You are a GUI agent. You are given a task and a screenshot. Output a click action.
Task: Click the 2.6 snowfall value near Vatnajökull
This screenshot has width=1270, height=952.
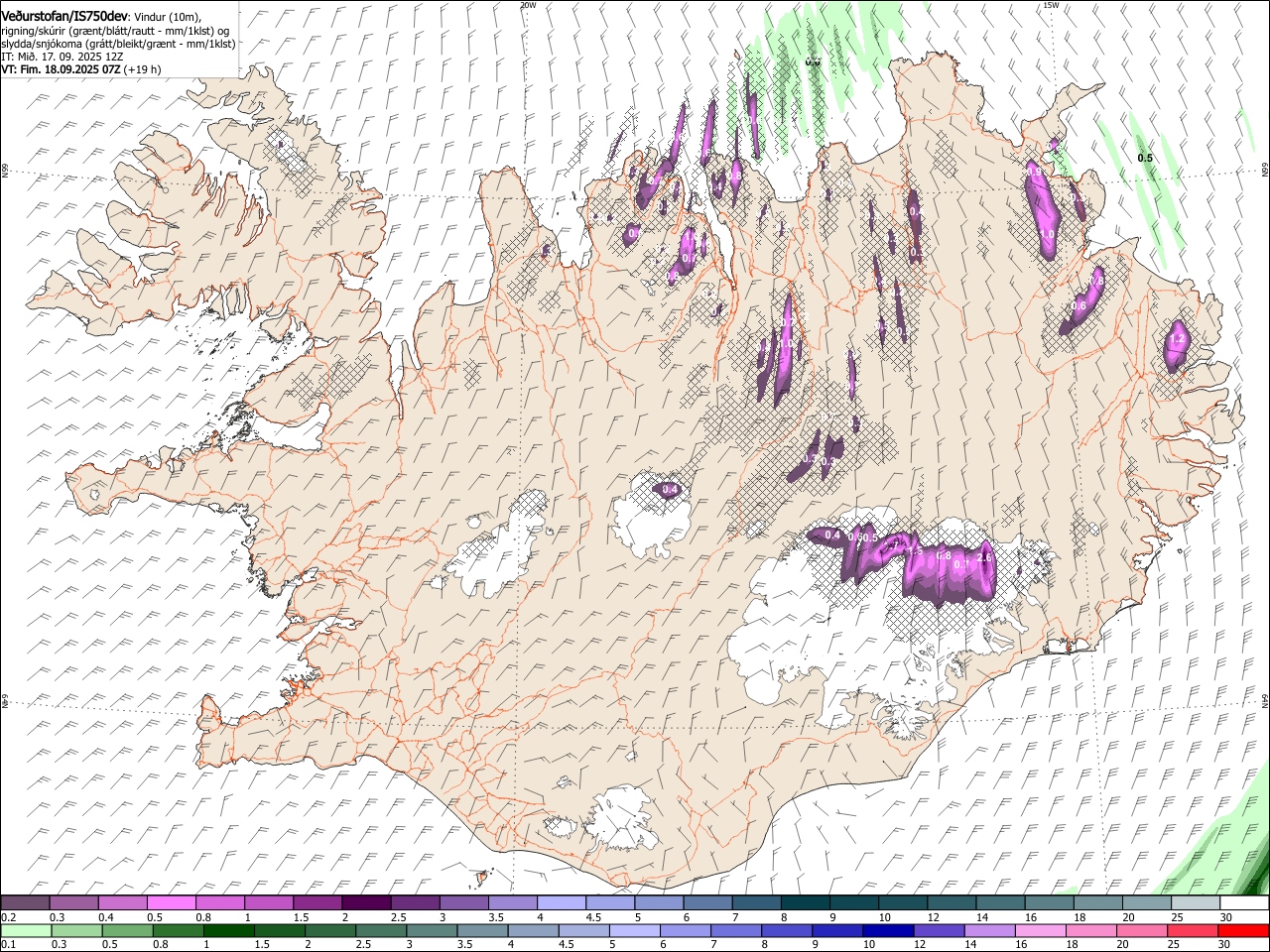tap(984, 558)
